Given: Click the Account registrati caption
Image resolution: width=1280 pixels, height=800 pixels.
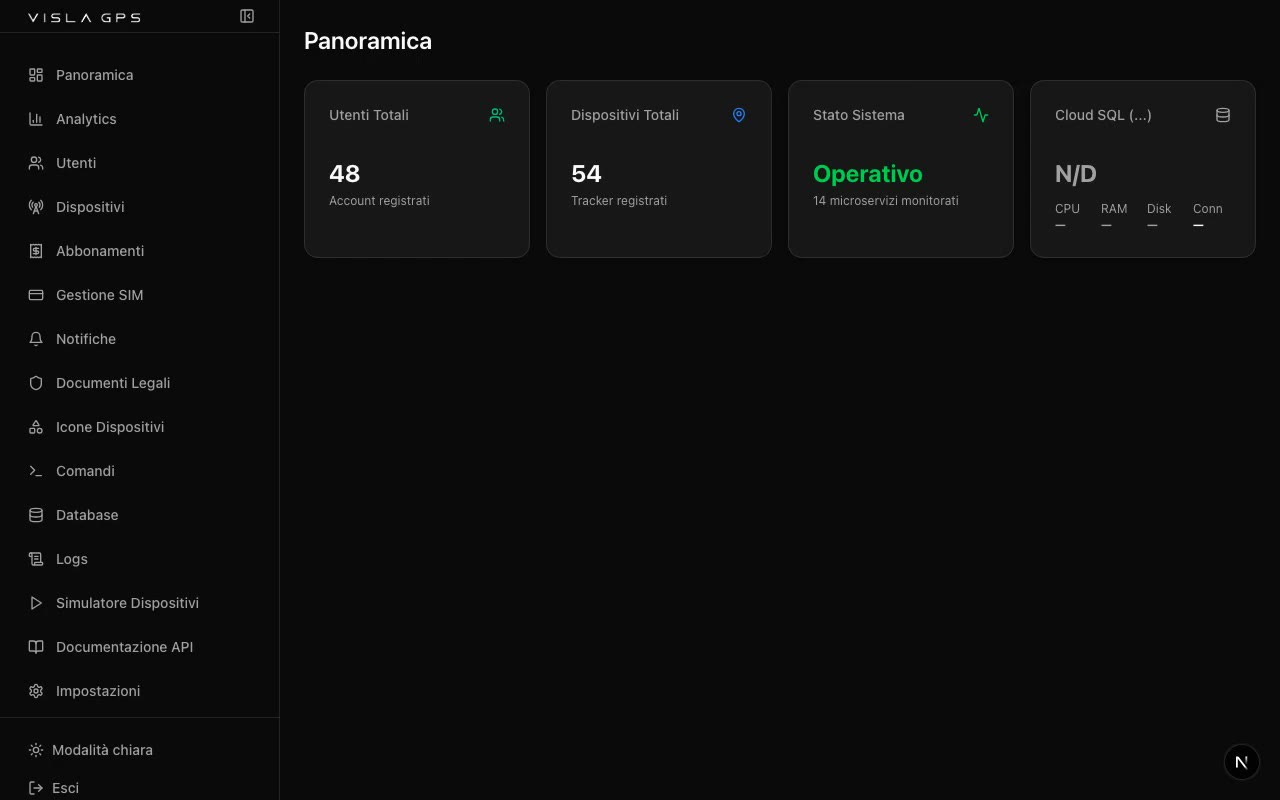Looking at the screenshot, I should coord(379,201).
